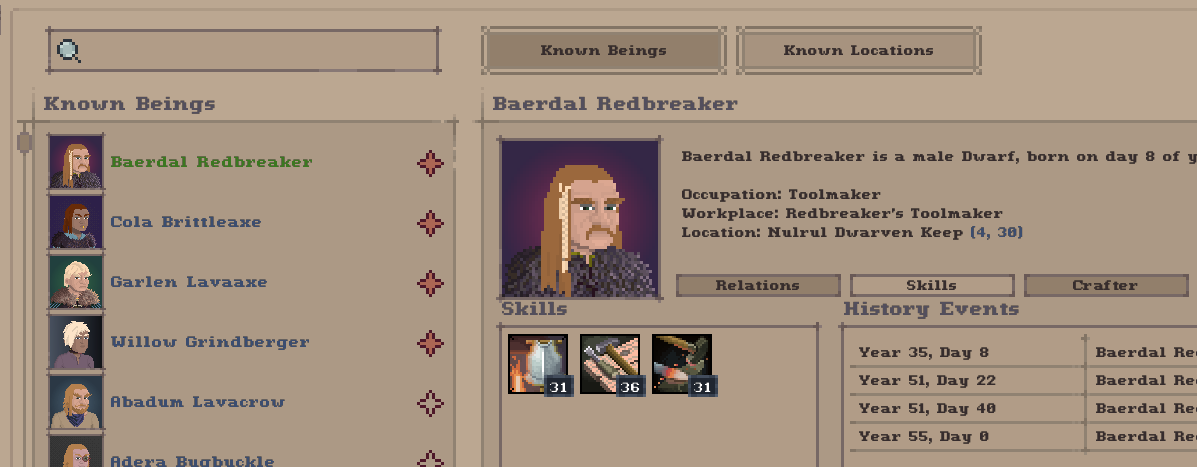Viewport: 1197px width, 467px height.
Task: Click the Known Beings list scrollbar handle
Action: pyautogui.click(x=24, y=142)
